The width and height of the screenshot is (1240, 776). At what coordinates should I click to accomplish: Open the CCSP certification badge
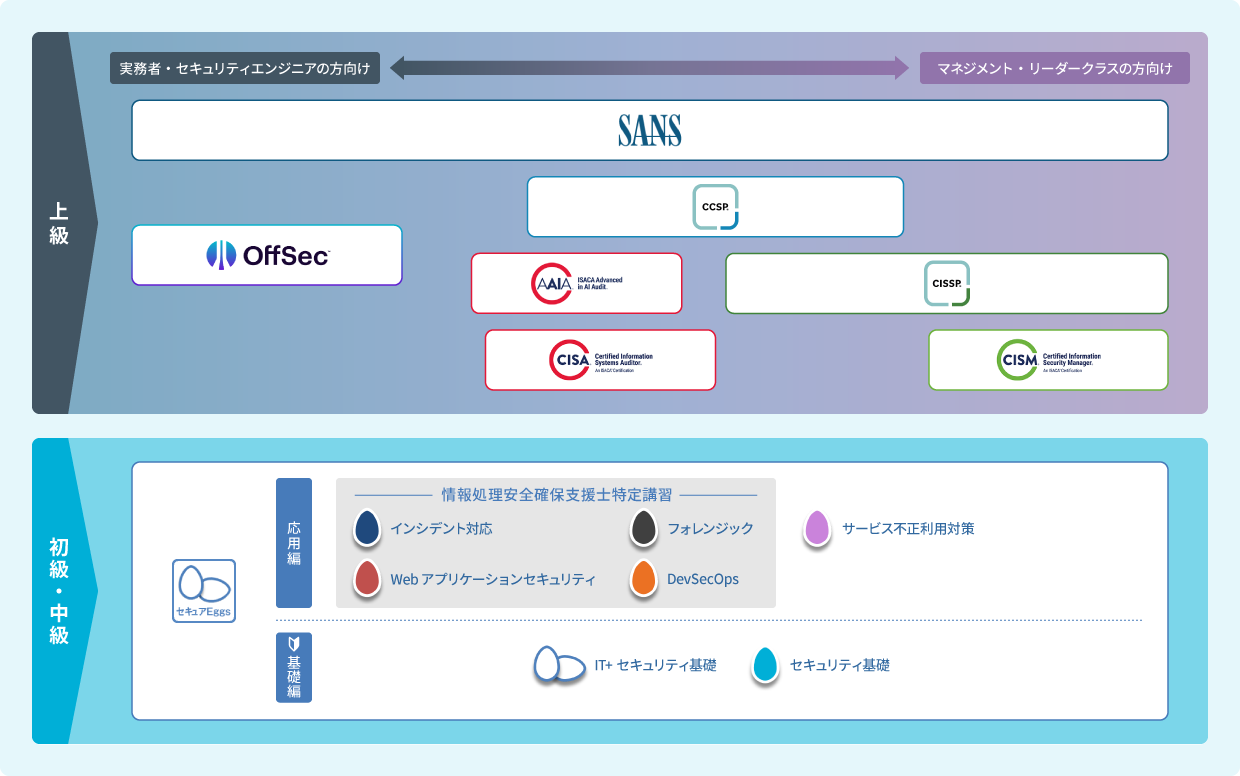(715, 207)
